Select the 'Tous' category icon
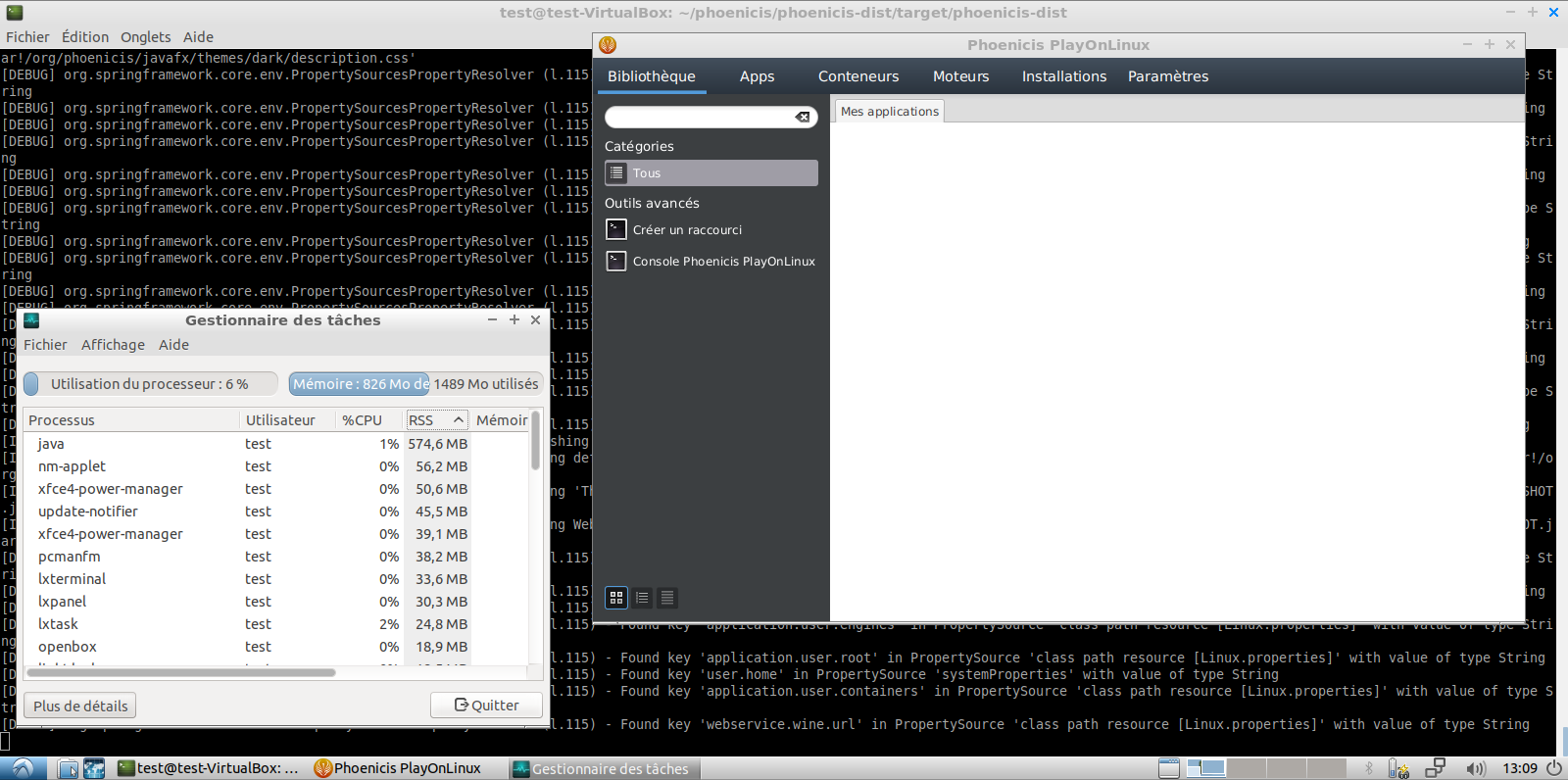 616,172
